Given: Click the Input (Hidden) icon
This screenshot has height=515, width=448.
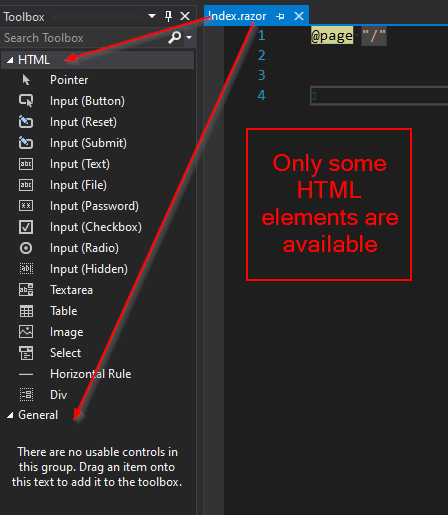Looking at the screenshot, I should coord(26,269).
